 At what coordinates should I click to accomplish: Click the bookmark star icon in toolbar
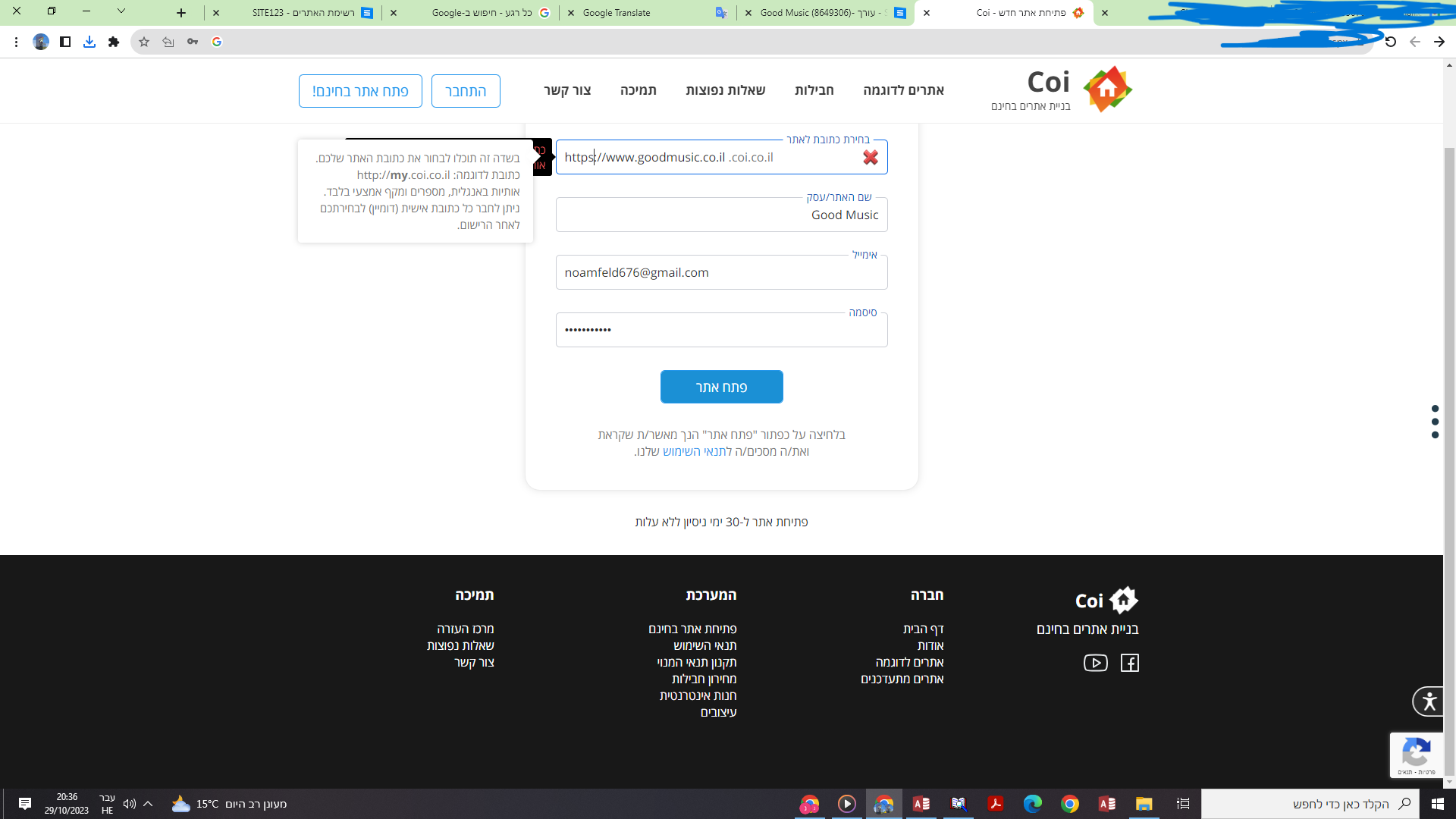coord(144,42)
